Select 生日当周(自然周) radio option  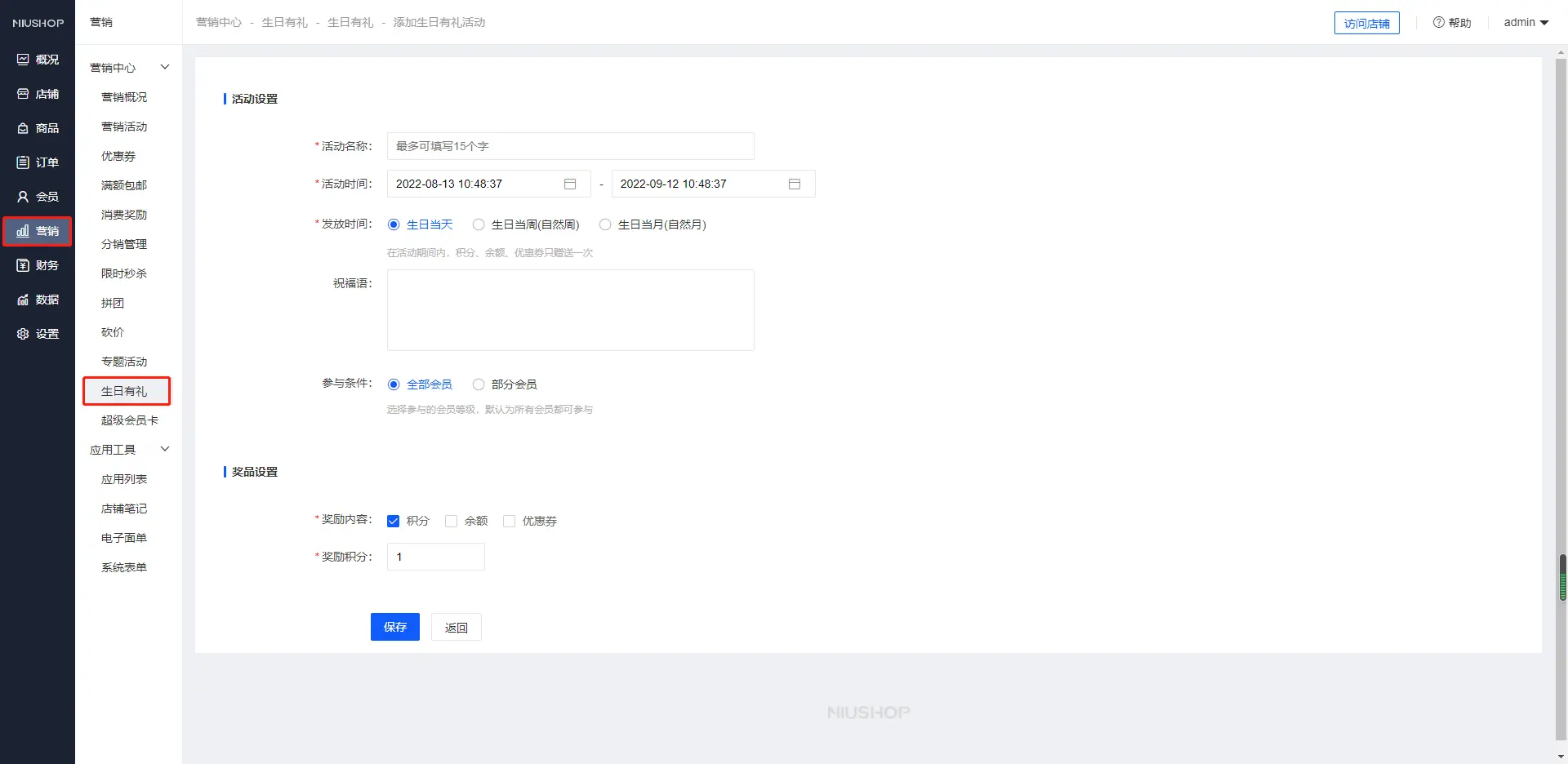(479, 224)
